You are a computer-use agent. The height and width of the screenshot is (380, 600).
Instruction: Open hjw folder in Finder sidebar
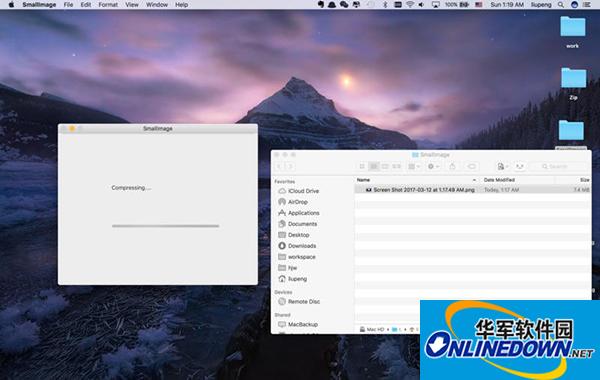click(x=288, y=268)
